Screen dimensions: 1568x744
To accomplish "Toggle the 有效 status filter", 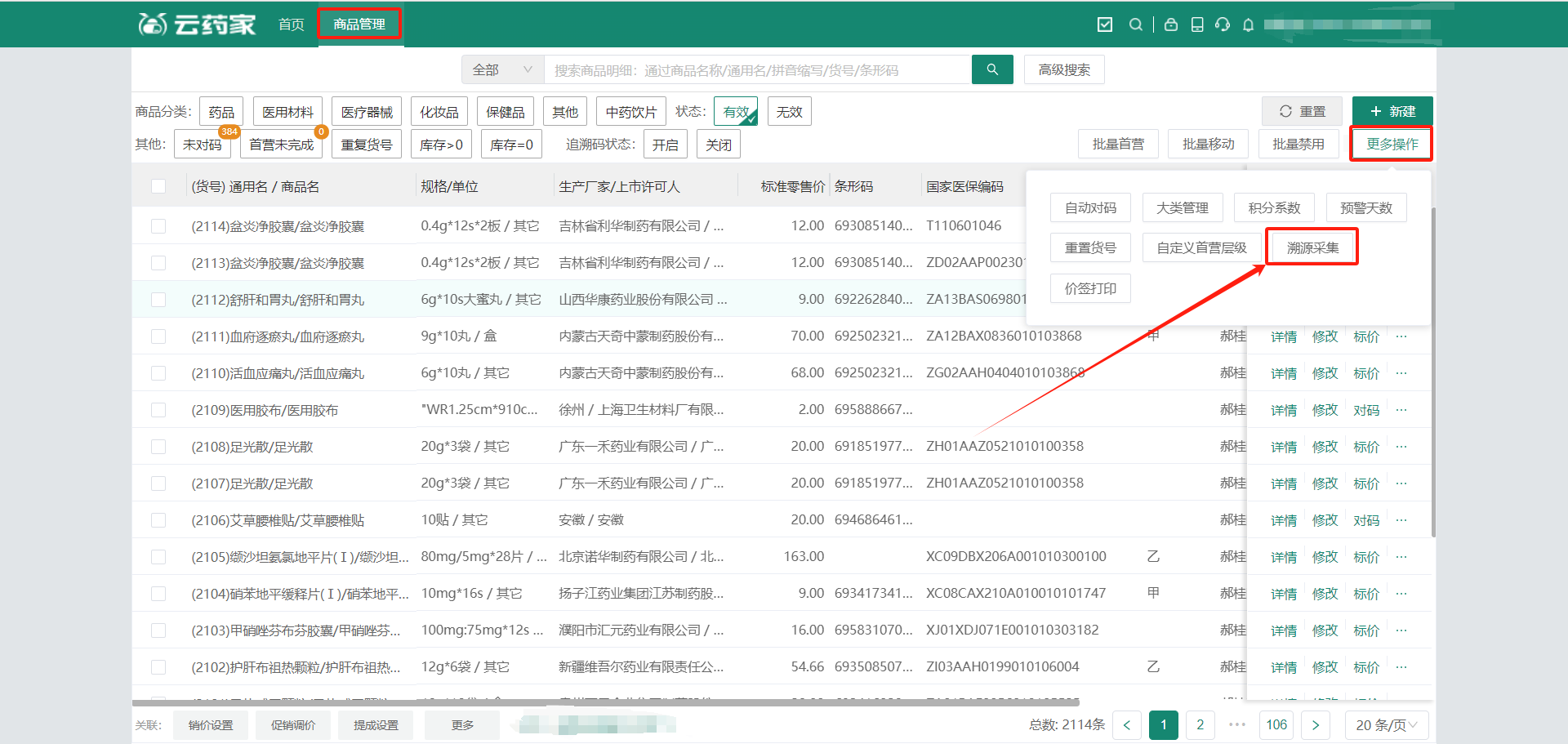I will (736, 112).
